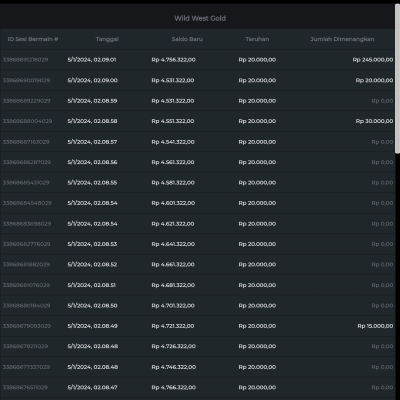Click Taruhan amount in the 02.09.01 row
This screenshot has width=400, height=400.
[257, 60]
